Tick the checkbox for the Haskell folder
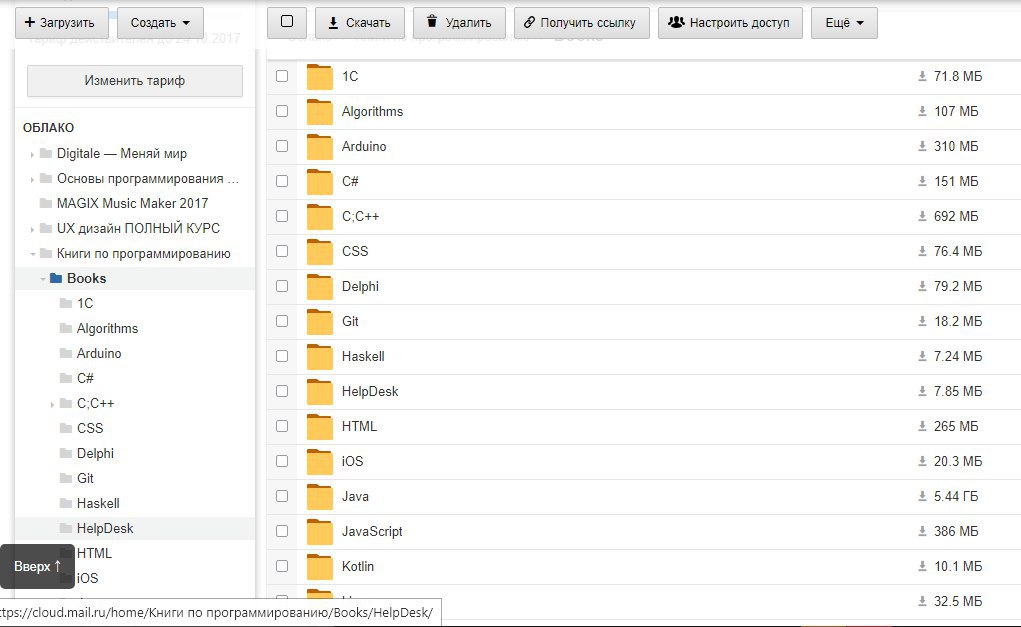 click(x=282, y=356)
